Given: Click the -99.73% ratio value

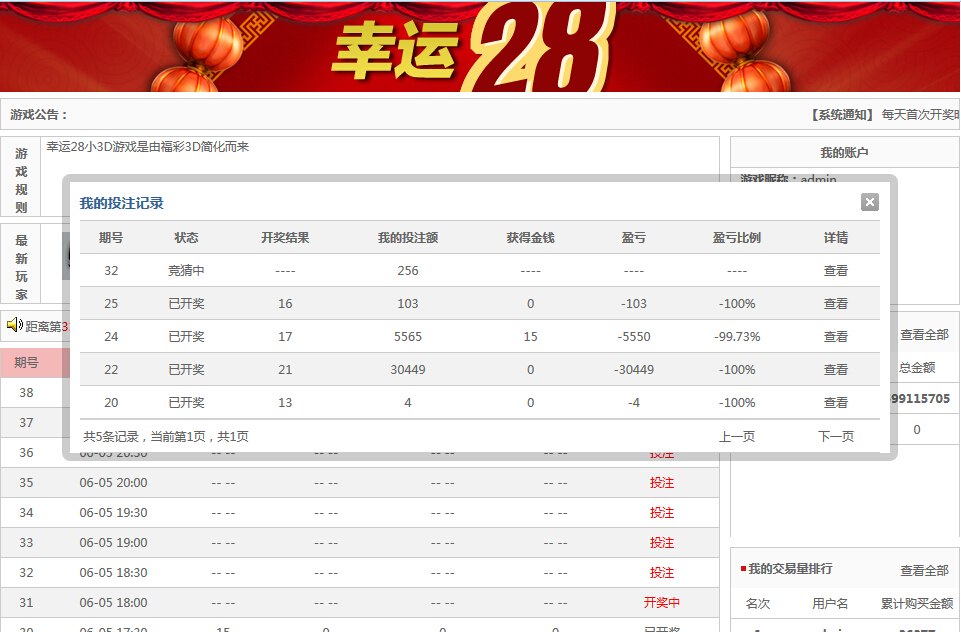Looking at the screenshot, I should (737, 337).
